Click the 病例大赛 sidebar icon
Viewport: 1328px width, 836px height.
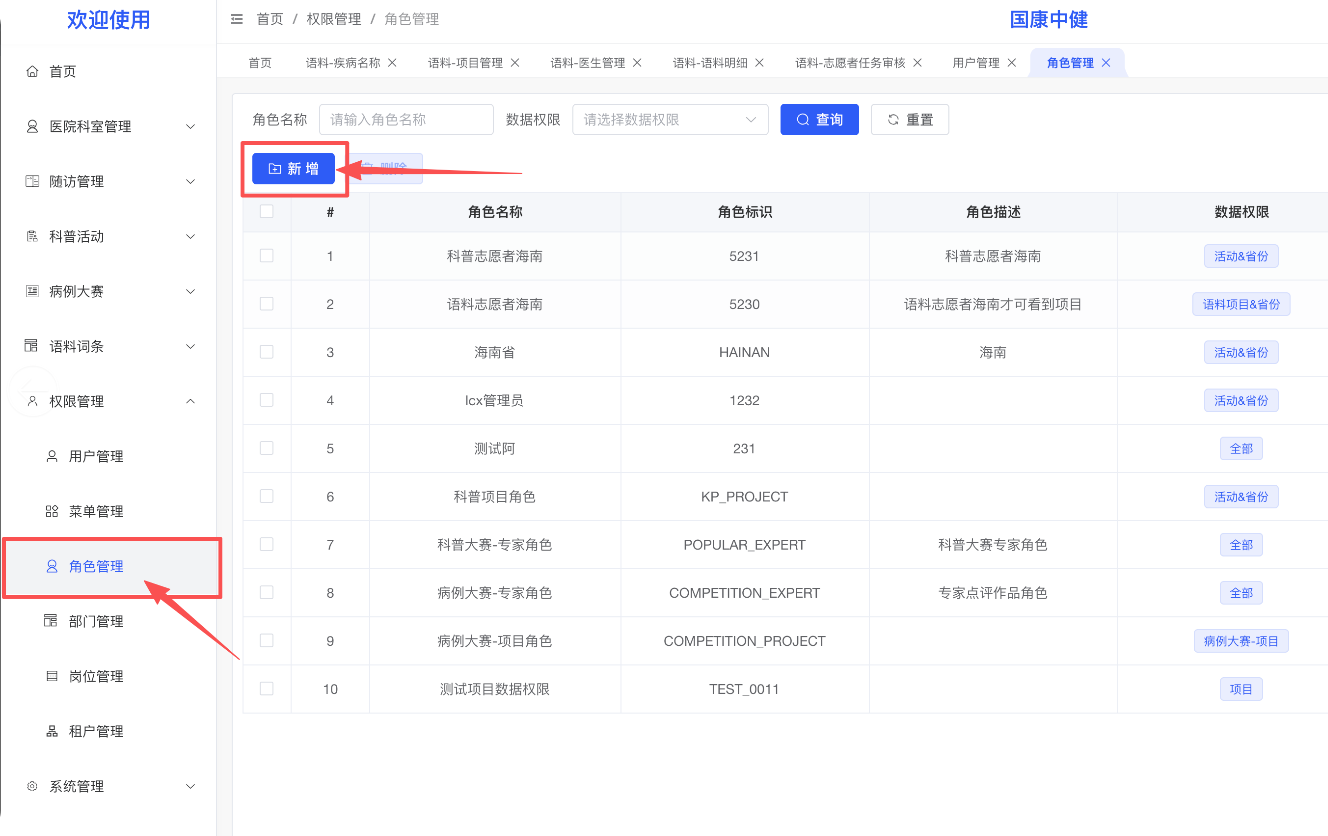32,292
